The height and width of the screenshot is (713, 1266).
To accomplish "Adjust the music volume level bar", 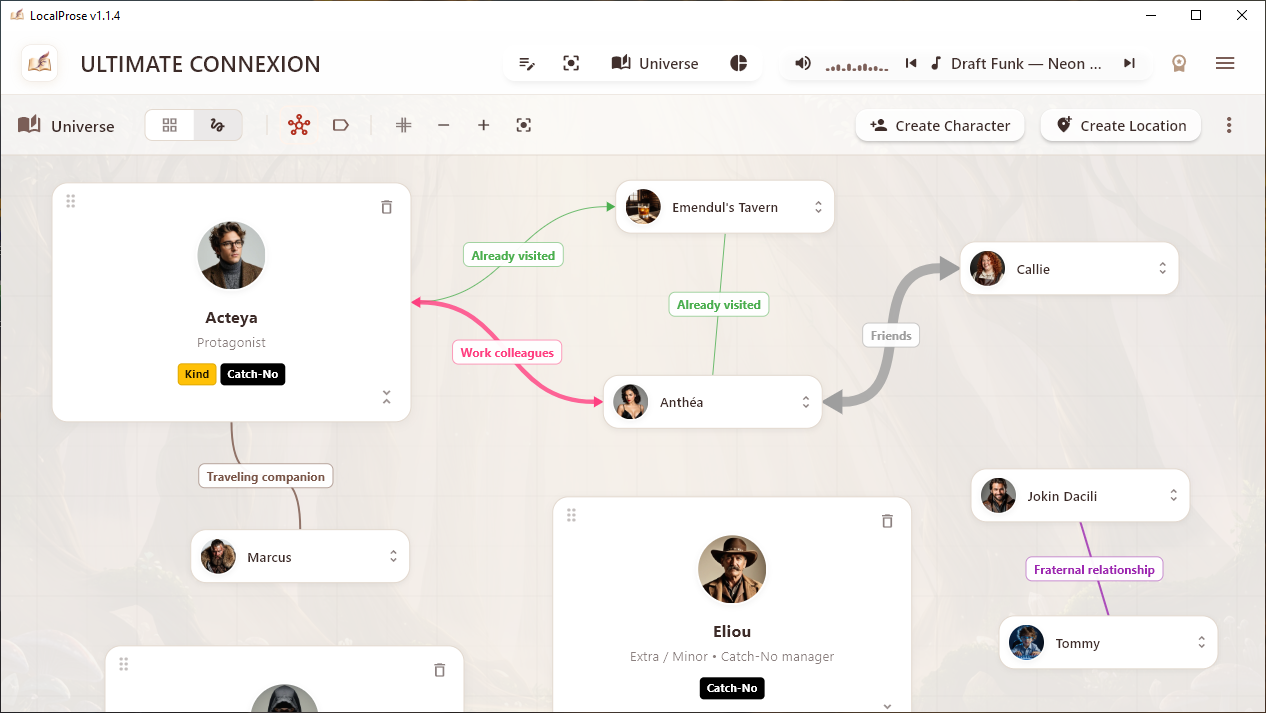I will pyautogui.click(x=857, y=67).
